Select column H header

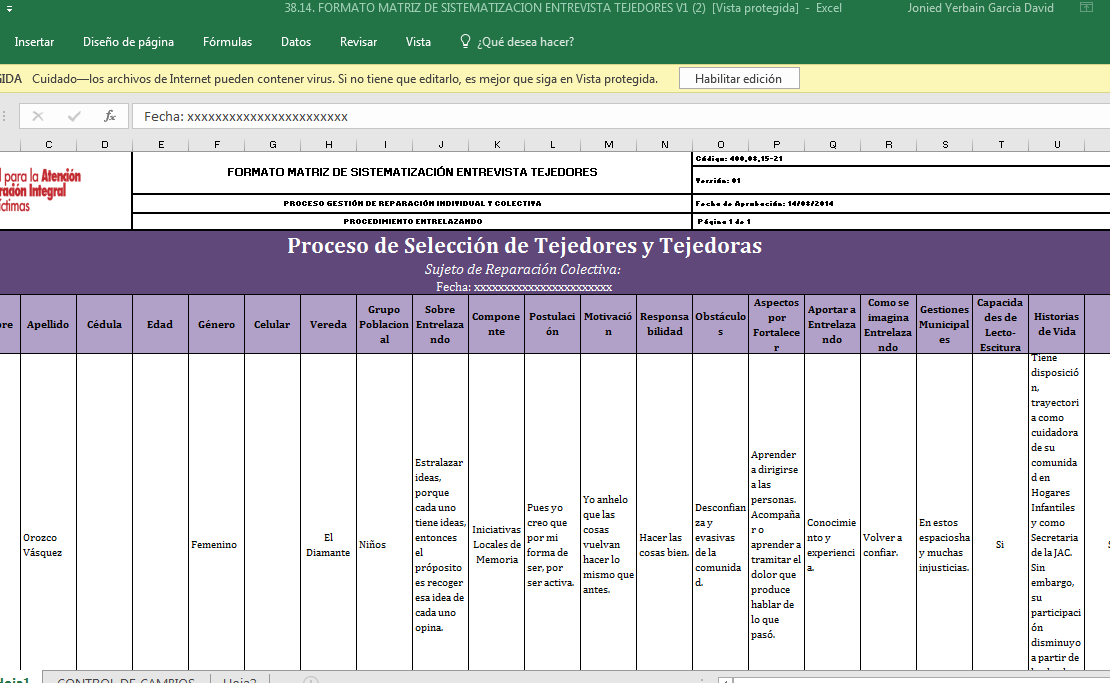(x=328, y=144)
